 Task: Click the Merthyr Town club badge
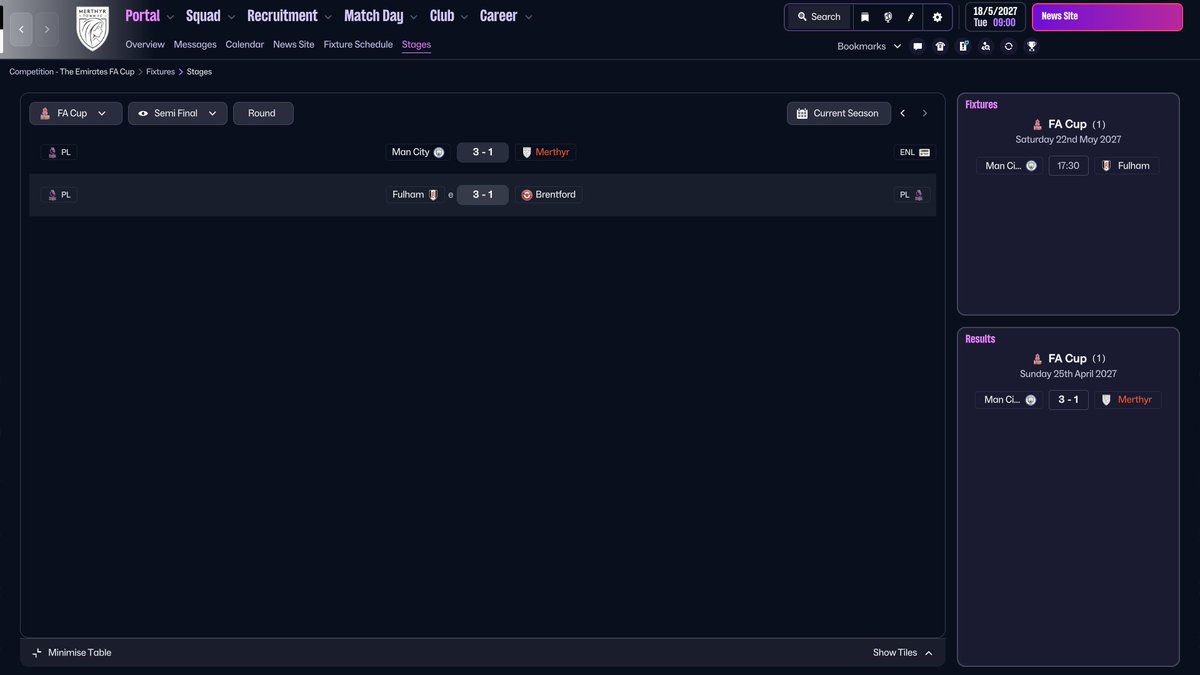pos(92,28)
